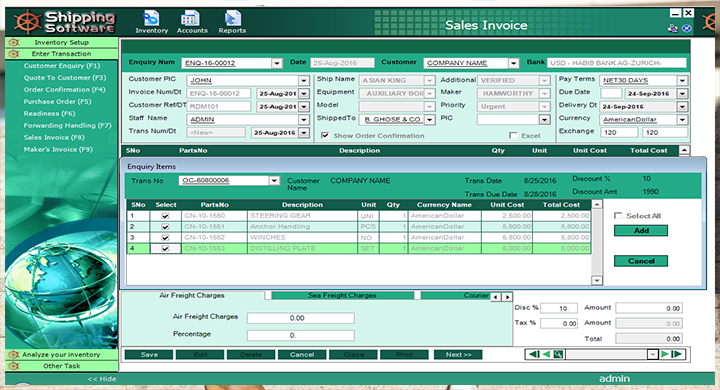Open the record navigator dropdown arrow

click(652, 354)
